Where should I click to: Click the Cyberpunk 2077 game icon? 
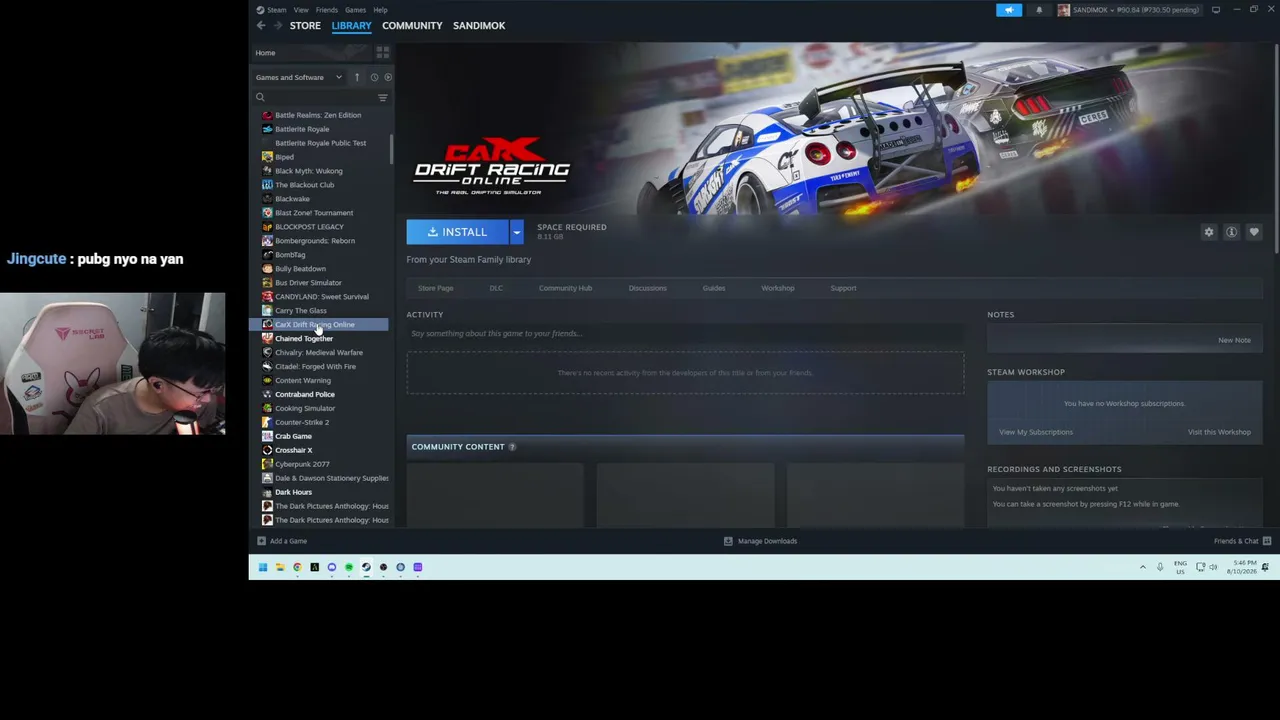[267, 464]
